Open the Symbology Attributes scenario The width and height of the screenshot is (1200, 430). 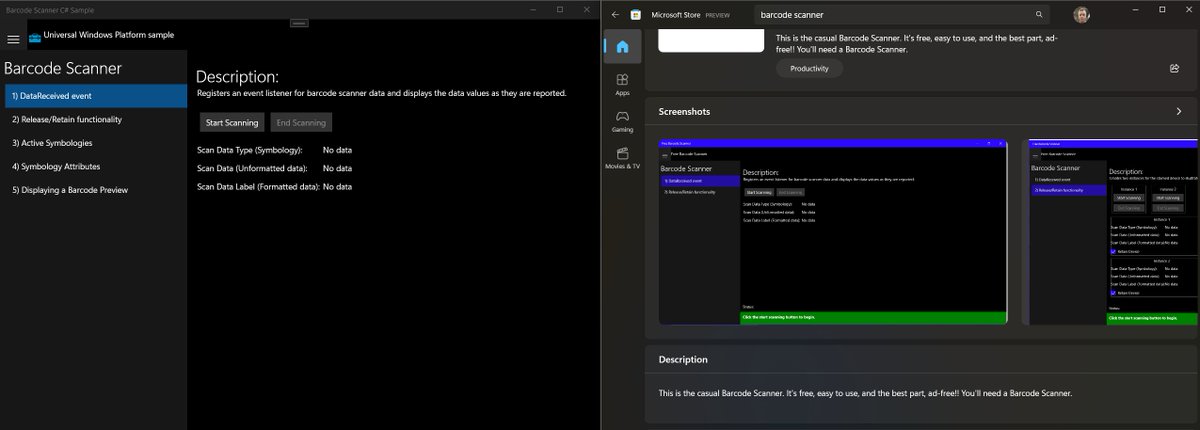[x=94, y=166]
